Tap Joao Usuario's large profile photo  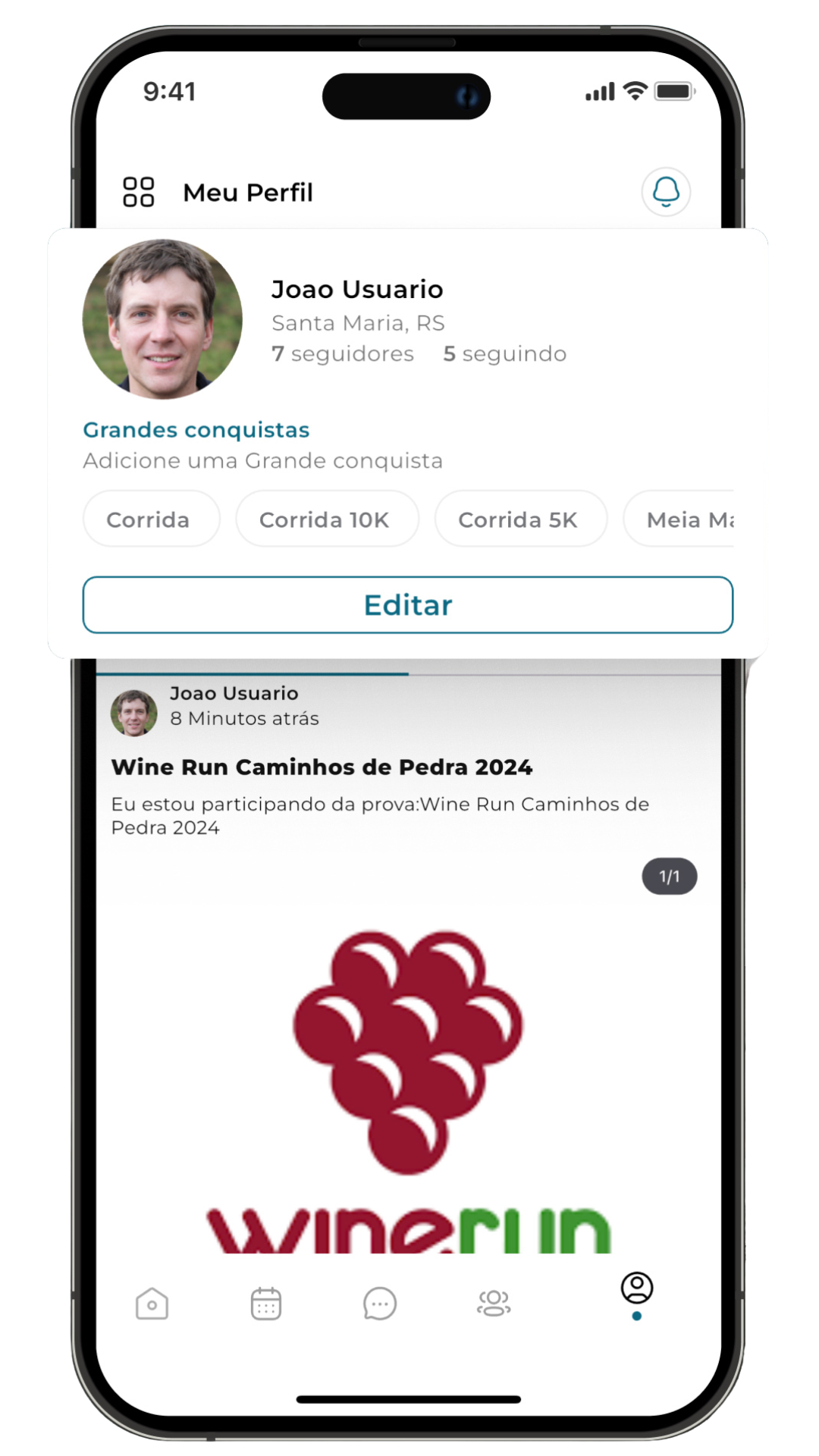click(x=162, y=319)
